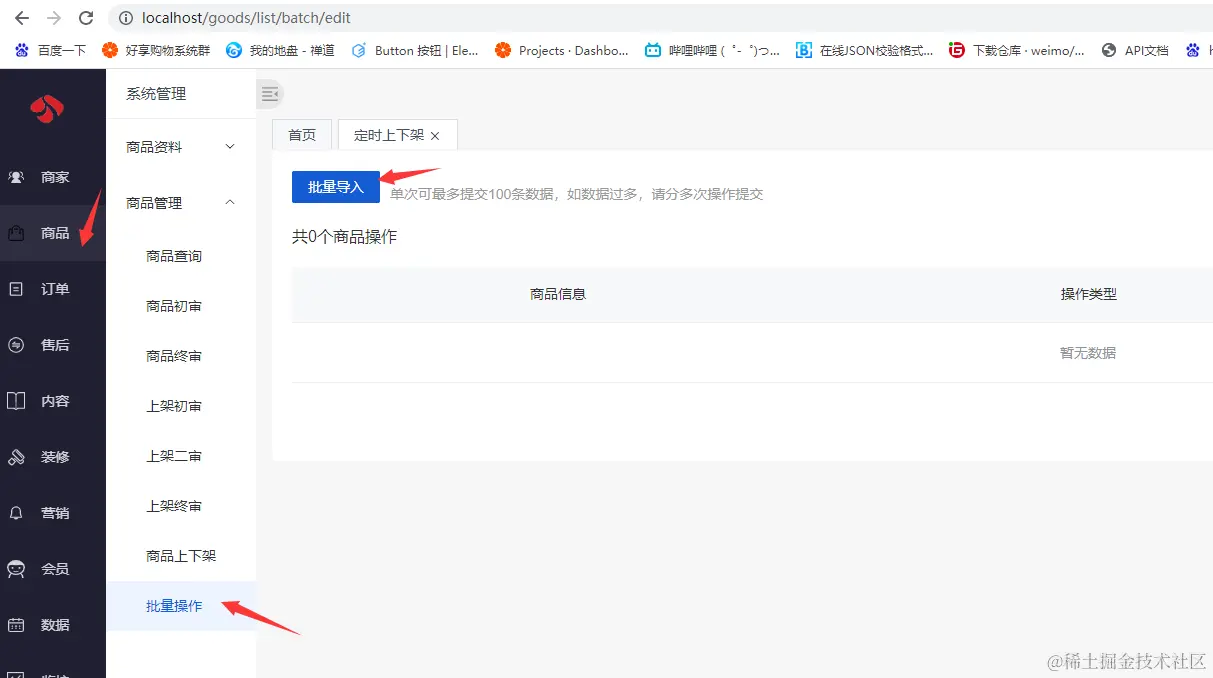Open the Projects Dashboard bookmark
Viewport: 1213px width, 678px height.
tap(562, 50)
